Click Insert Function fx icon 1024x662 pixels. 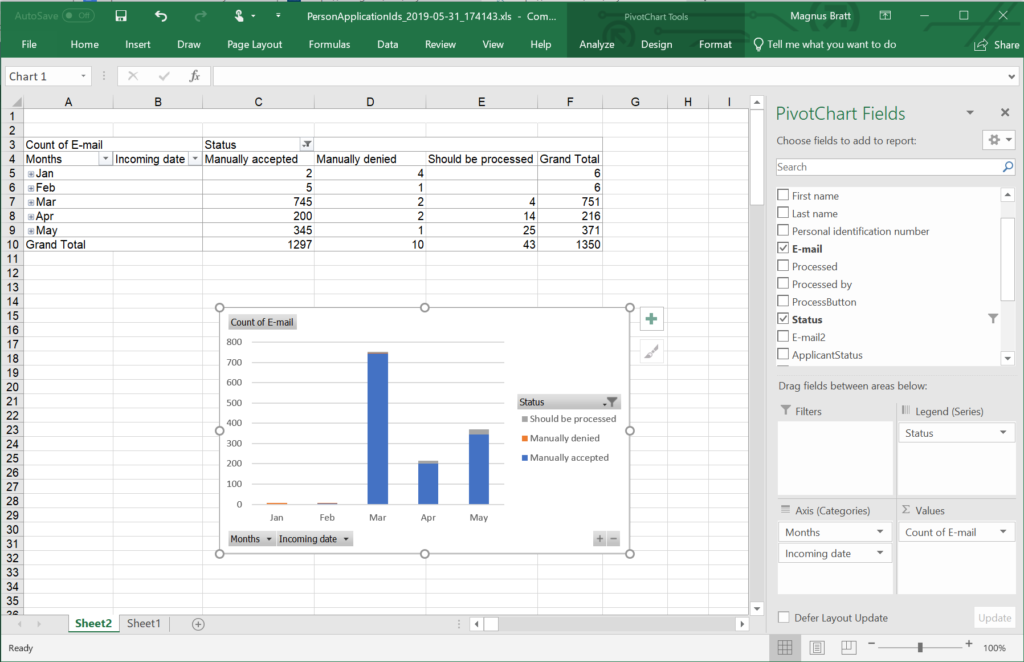click(x=194, y=76)
